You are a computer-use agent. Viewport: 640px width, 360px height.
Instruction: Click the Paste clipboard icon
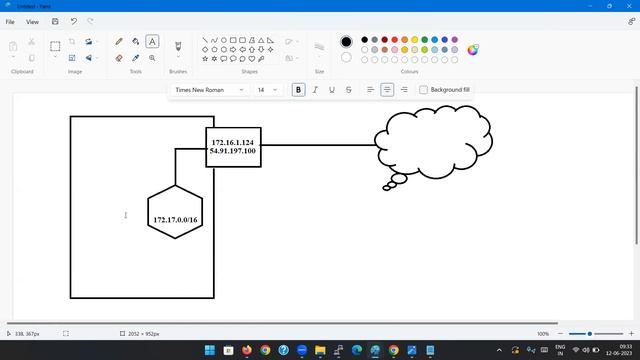(13, 46)
